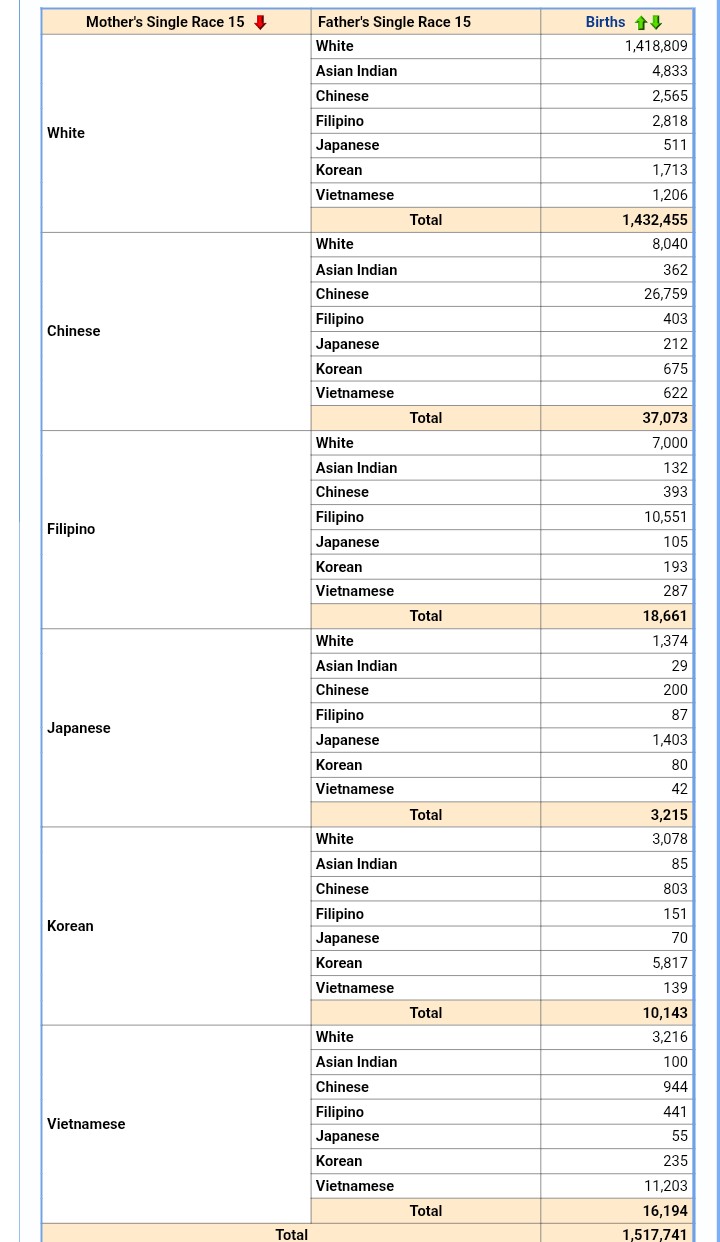Click the Filipino group total 18,661

coord(665,616)
